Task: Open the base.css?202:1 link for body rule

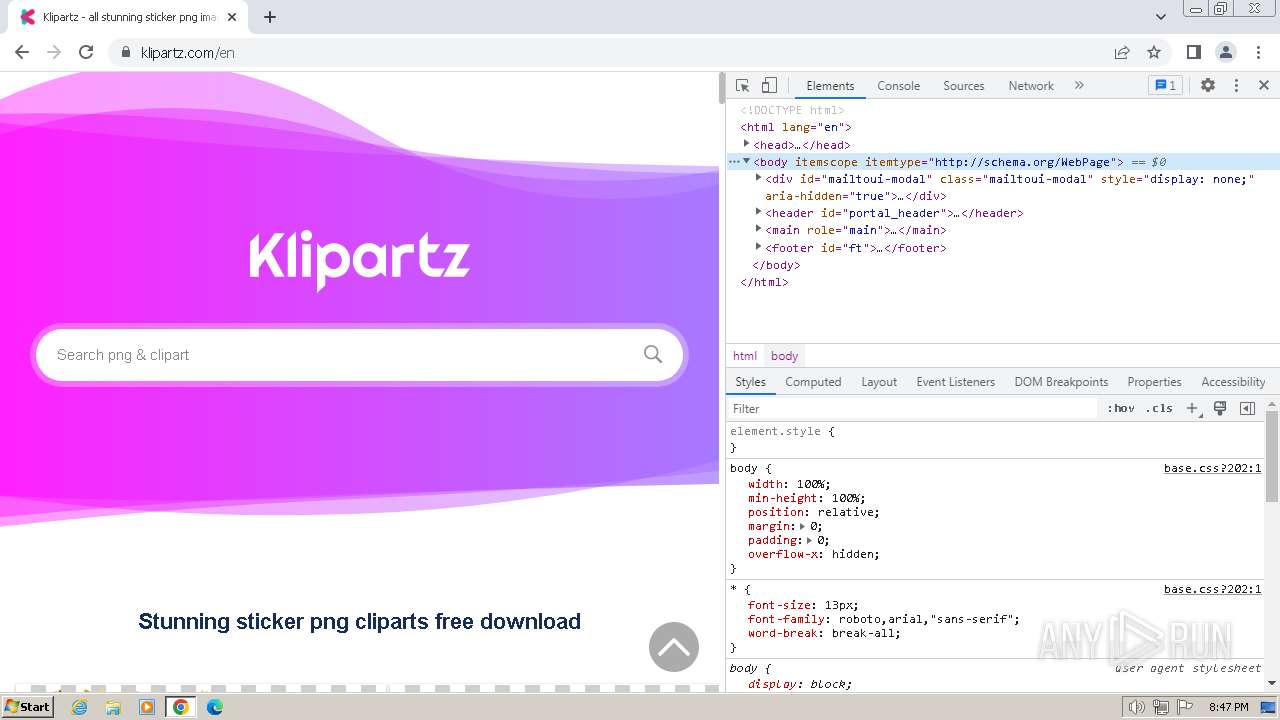Action: 1212,468
